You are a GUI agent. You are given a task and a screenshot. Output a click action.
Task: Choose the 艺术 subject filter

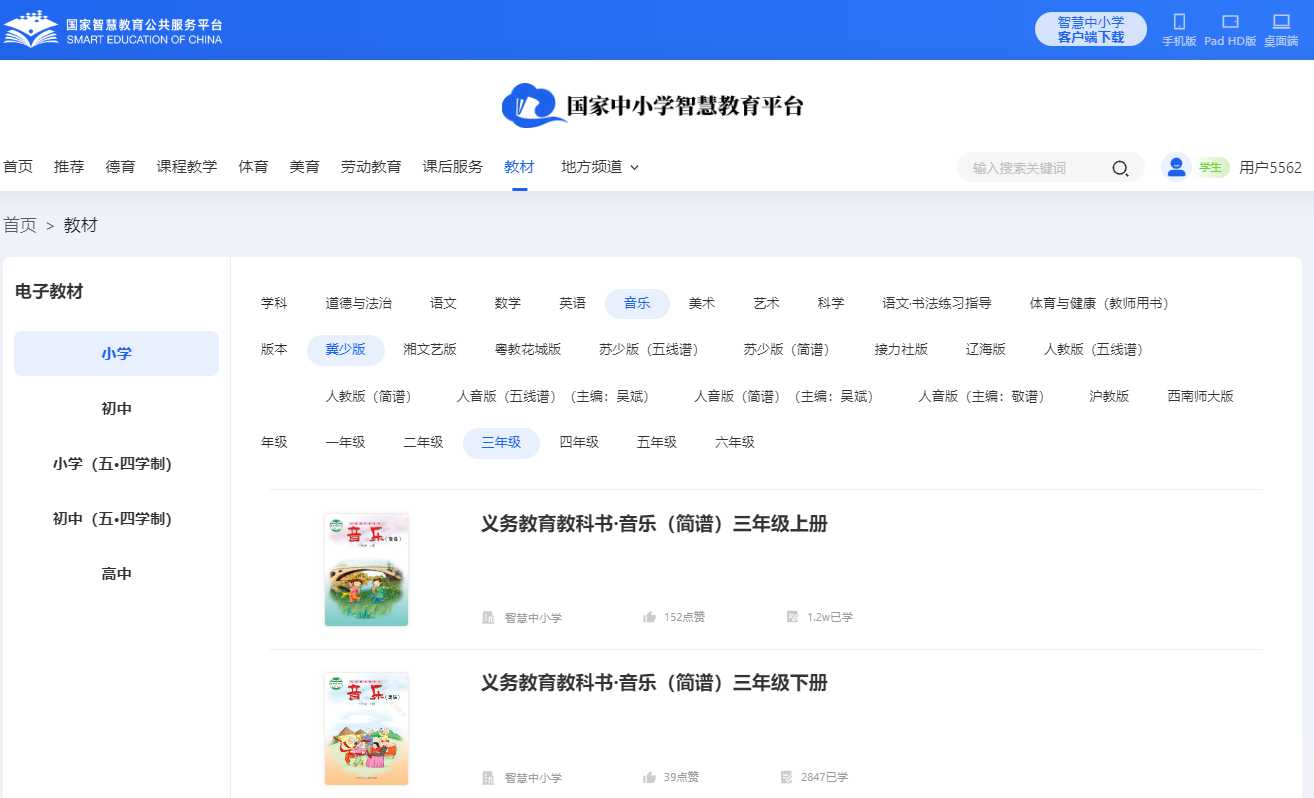pos(766,303)
